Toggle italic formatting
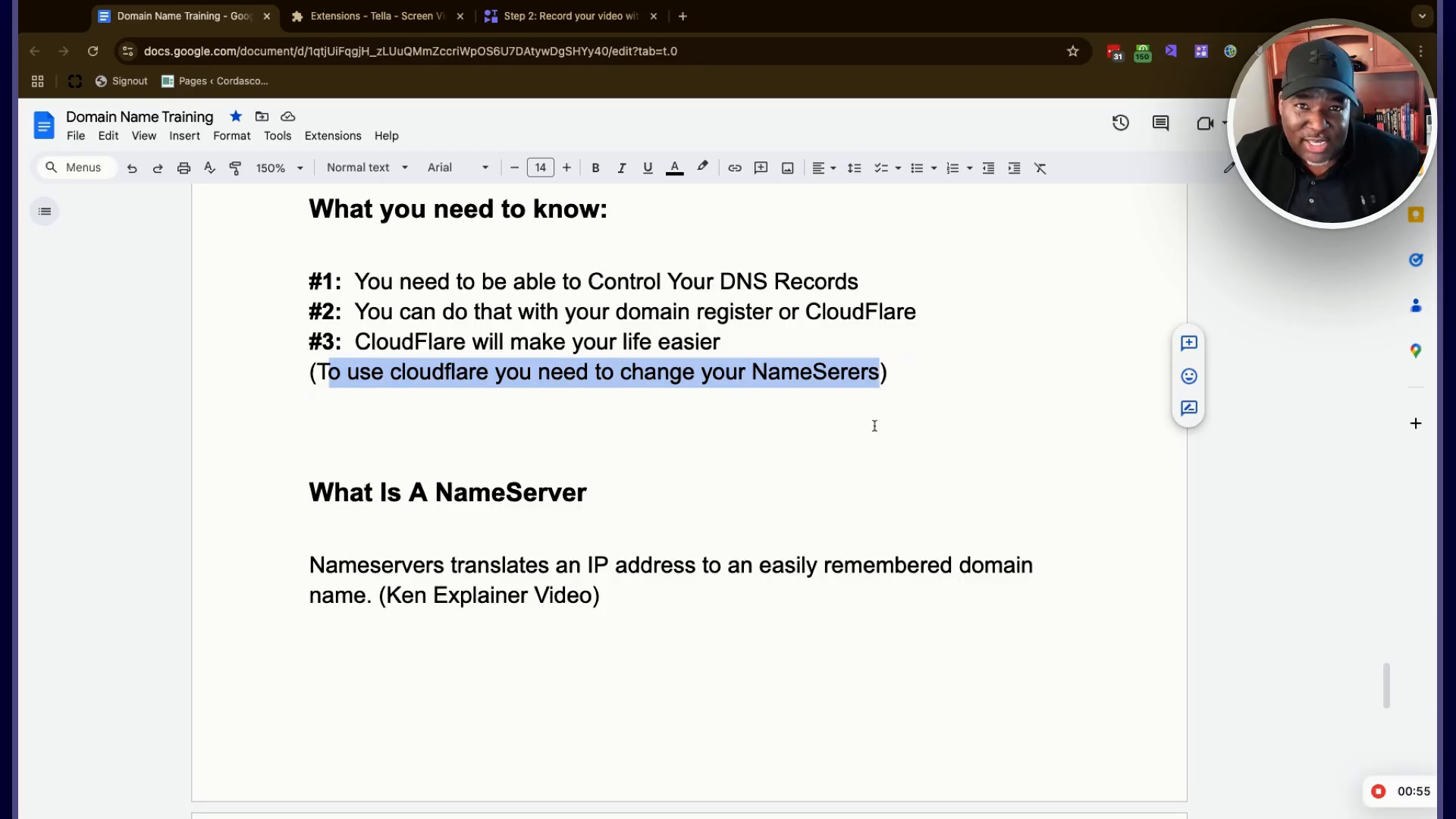Screen dimensions: 1456x819 tap(621, 168)
